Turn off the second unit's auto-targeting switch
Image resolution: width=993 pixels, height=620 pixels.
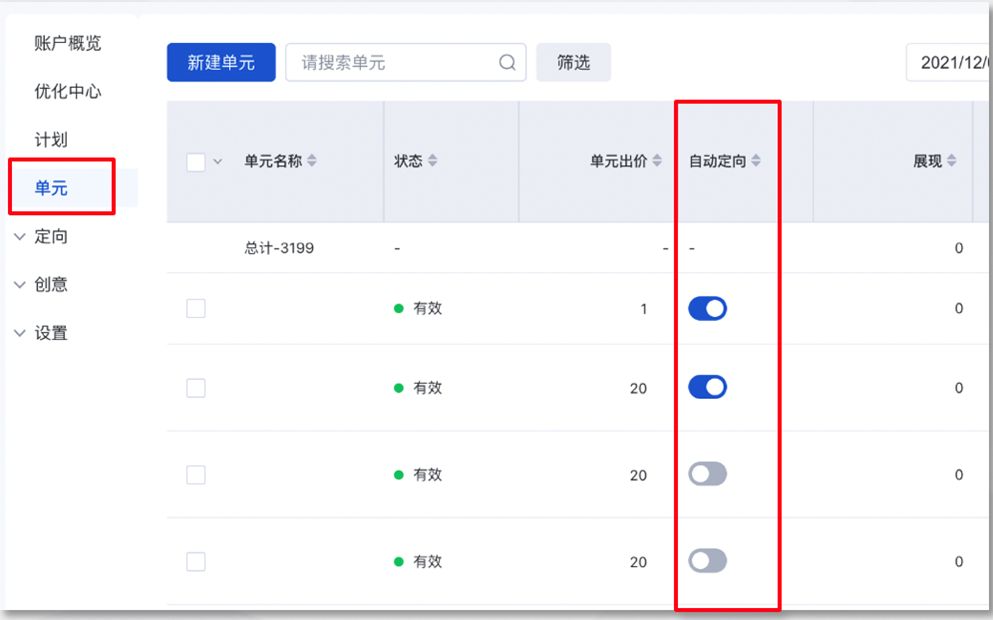[708, 387]
